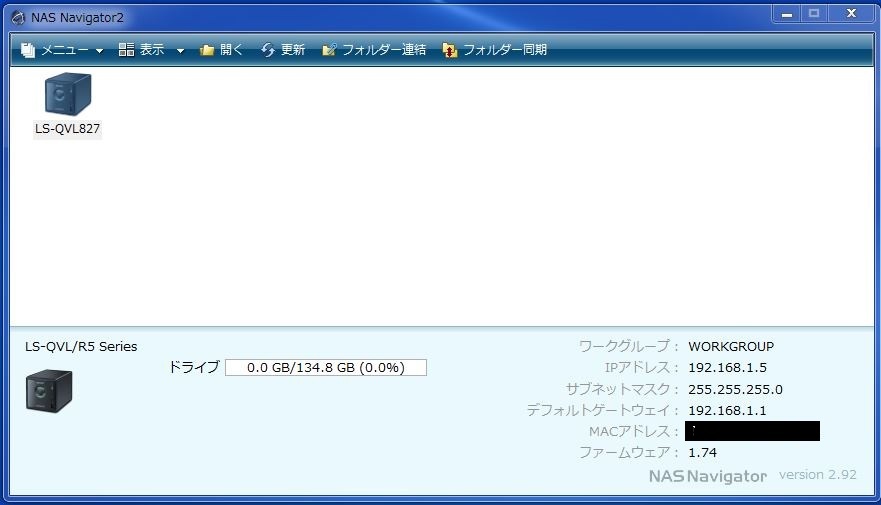This screenshot has height=505, width=881.
Task: Click the ドライブ label
Action: 194,367
